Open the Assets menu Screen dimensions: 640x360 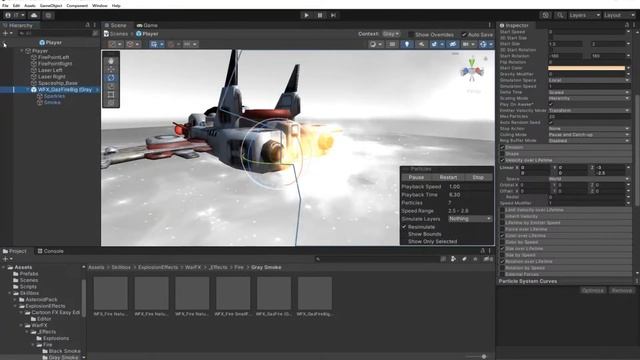click(30, 6)
